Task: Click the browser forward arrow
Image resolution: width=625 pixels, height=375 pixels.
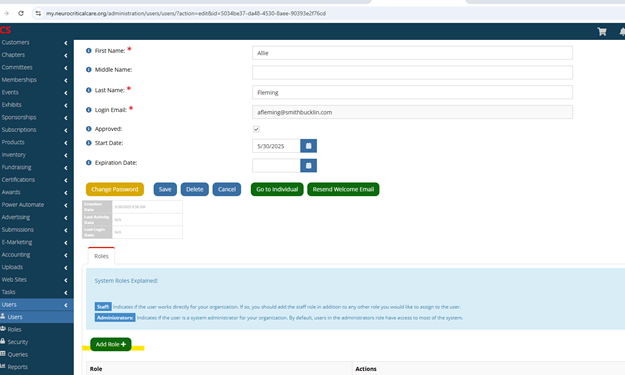Action: 6,13
